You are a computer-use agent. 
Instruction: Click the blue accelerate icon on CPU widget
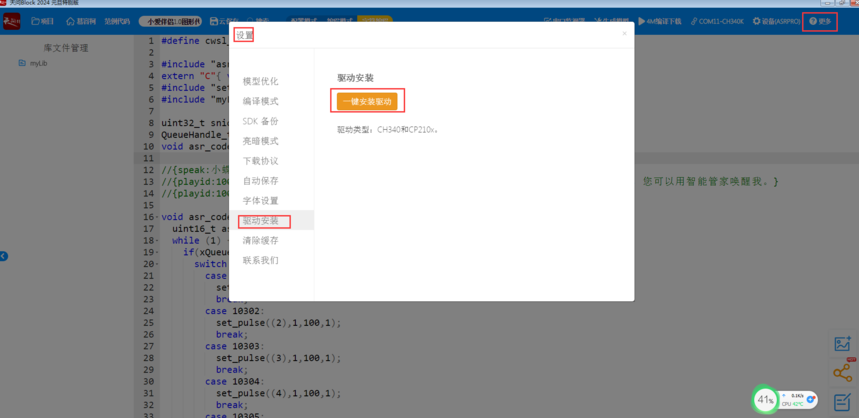[x=810, y=399]
